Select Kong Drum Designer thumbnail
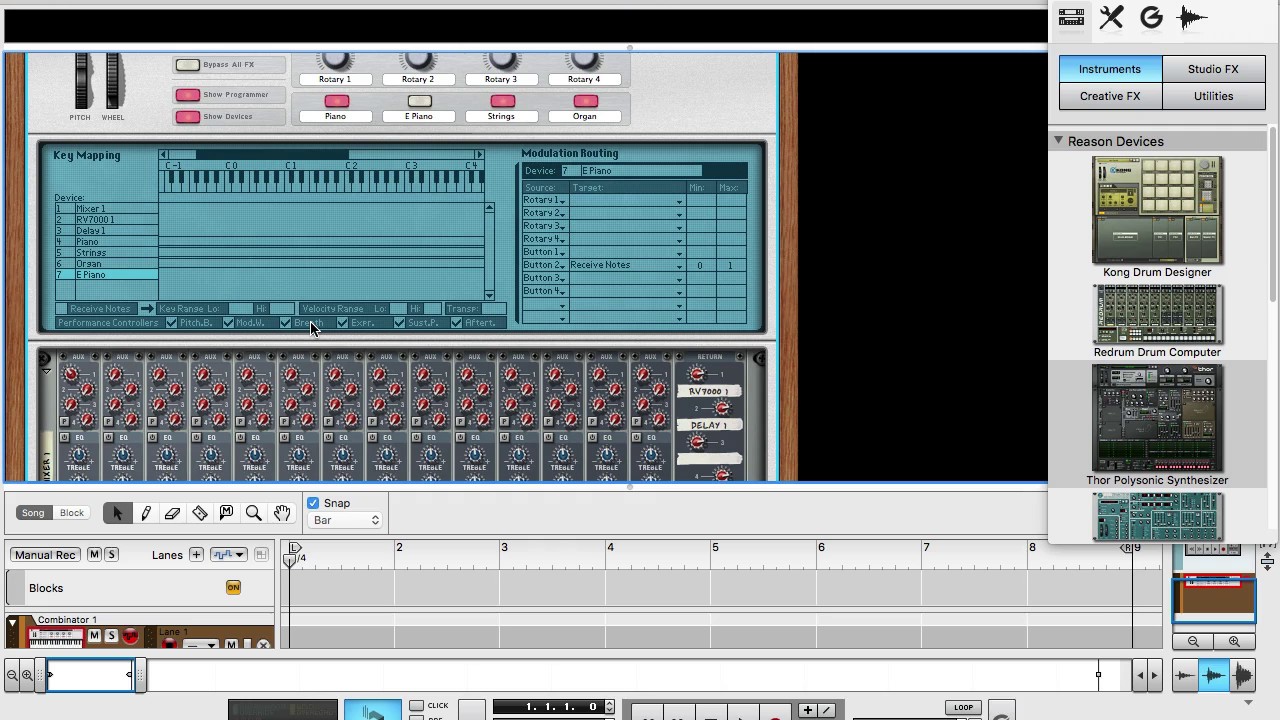The image size is (1280, 720). [x=1157, y=210]
